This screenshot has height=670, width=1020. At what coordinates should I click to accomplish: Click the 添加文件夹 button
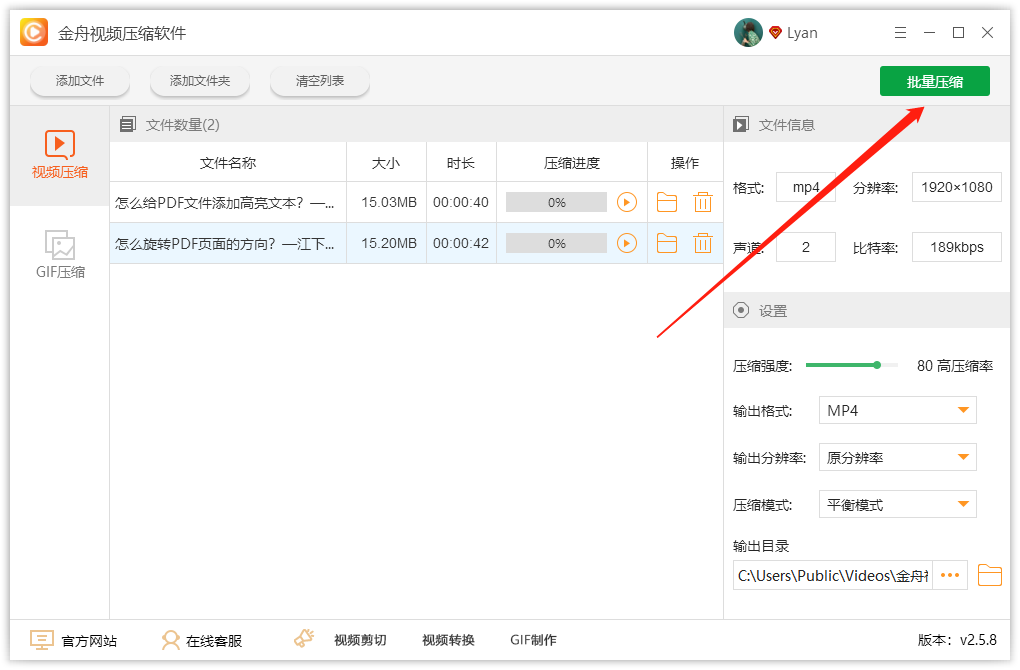point(200,81)
